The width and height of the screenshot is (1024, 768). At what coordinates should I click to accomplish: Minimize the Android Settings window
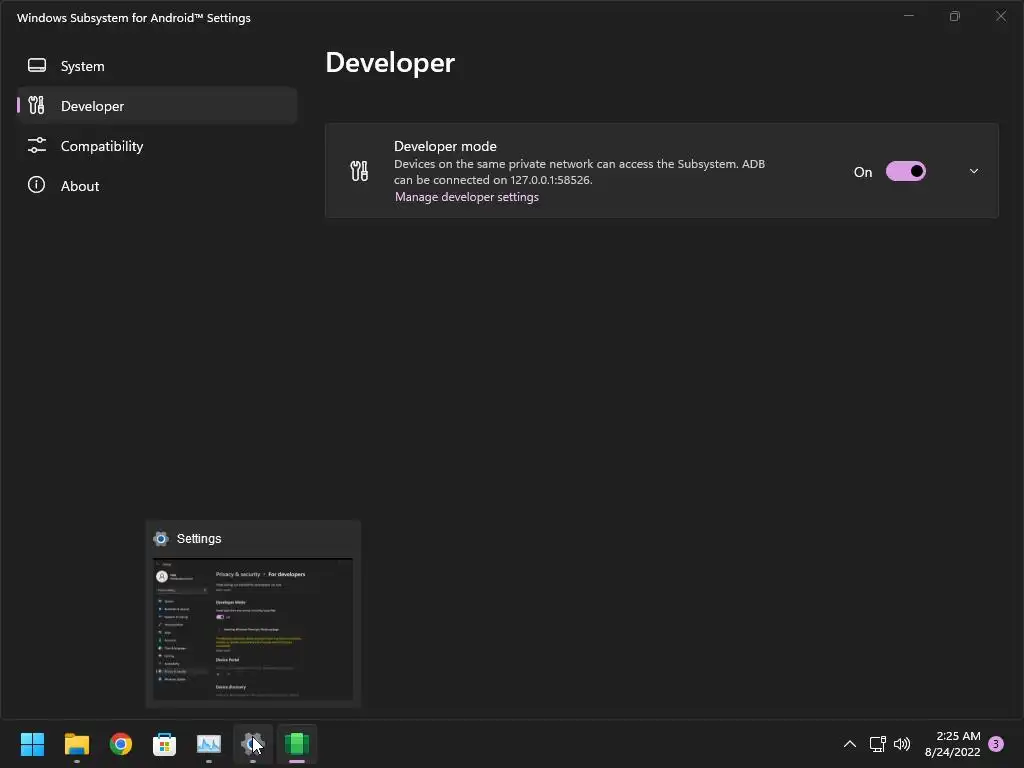coord(908,16)
